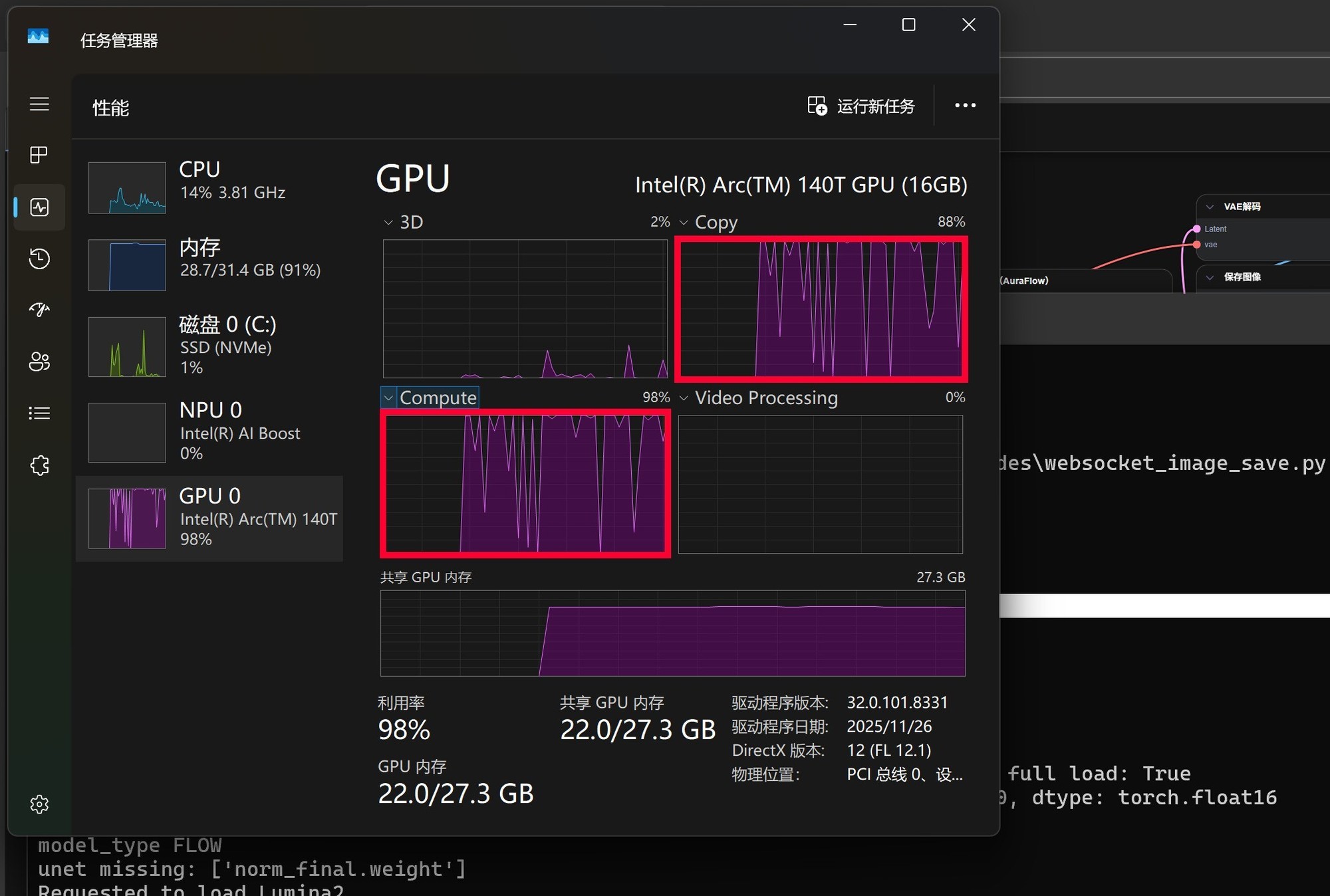Image resolution: width=1330 pixels, height=896 pixels.
Task: Open the App history page icon
Action: point(39,259)
